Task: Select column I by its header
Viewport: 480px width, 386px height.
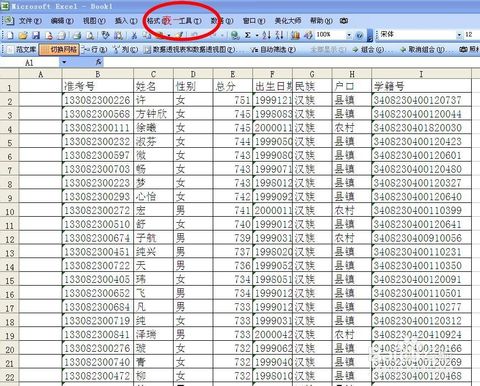Action: tap(421, 74)
